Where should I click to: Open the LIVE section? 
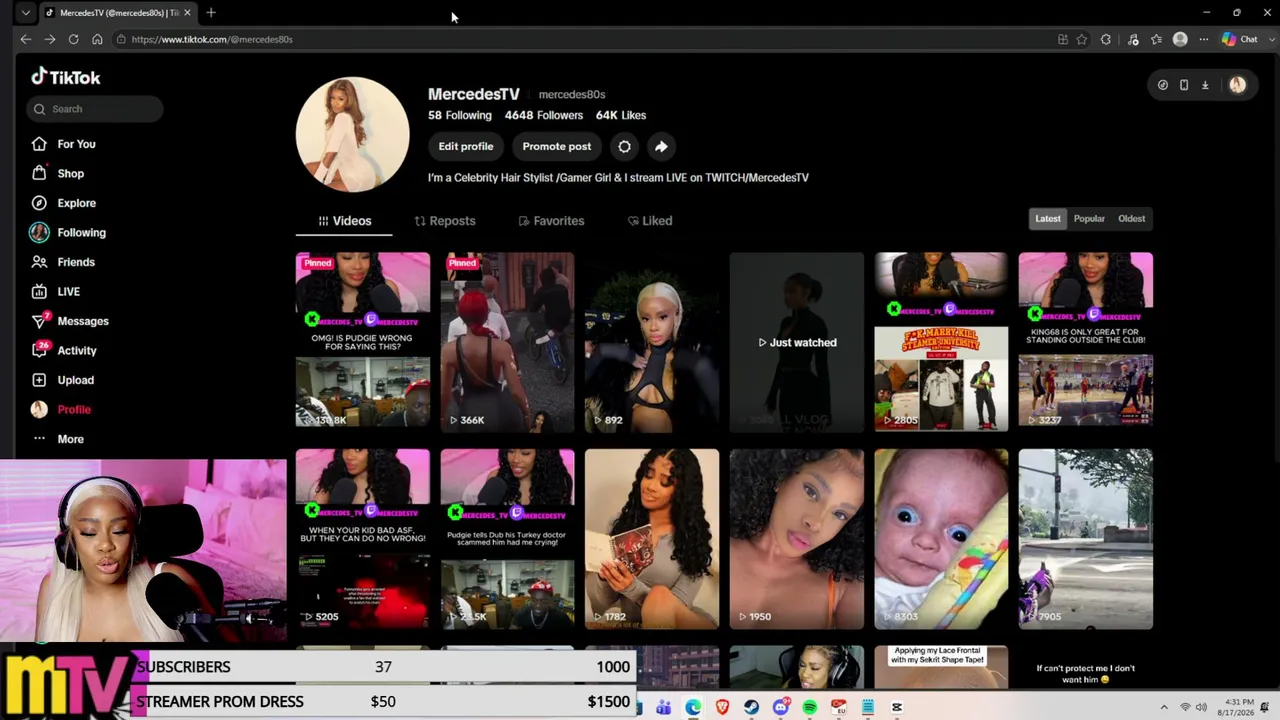(55, 291)
